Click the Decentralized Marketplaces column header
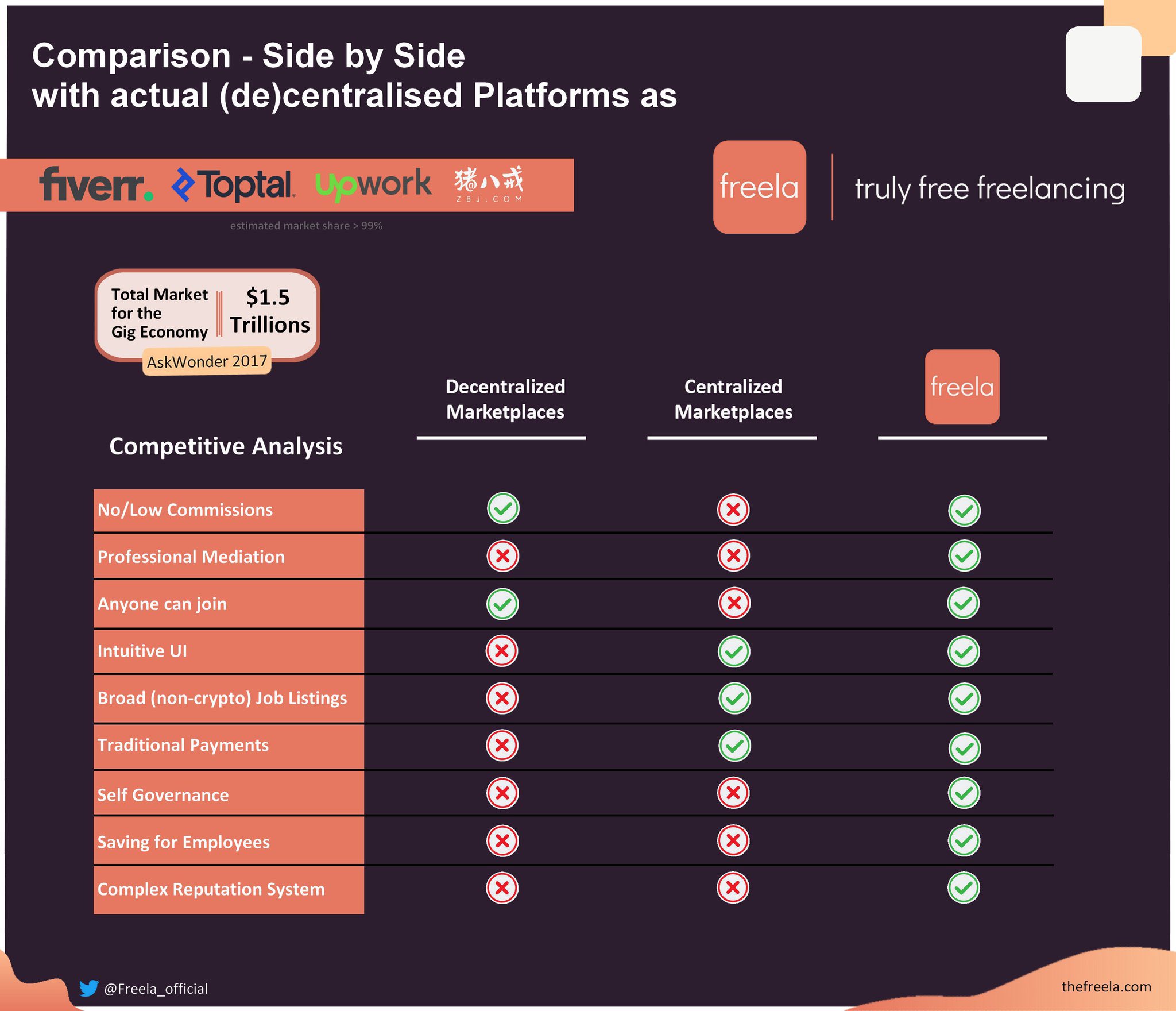This screenshot has width=1176, height=1011. (x=505, y=399)
